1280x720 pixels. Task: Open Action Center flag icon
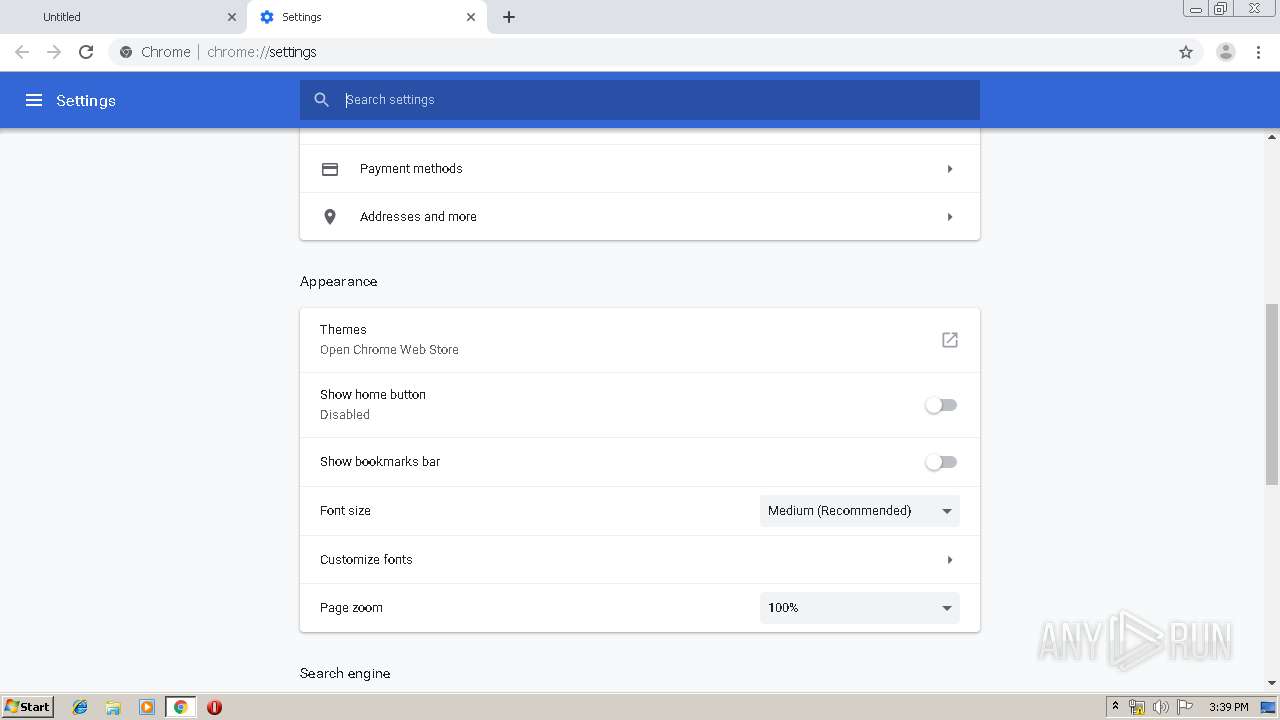[x=1185, y=707]
